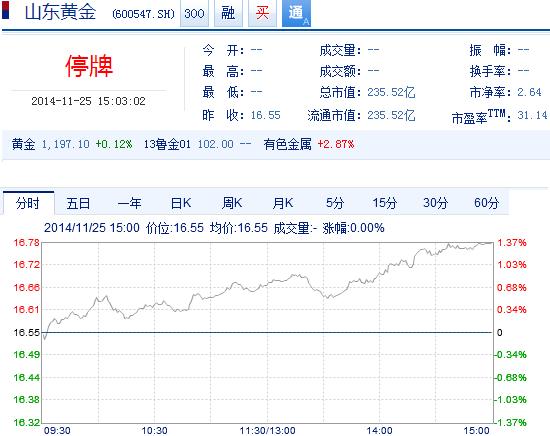Click the red +2.87% sector change

[336, 144]
